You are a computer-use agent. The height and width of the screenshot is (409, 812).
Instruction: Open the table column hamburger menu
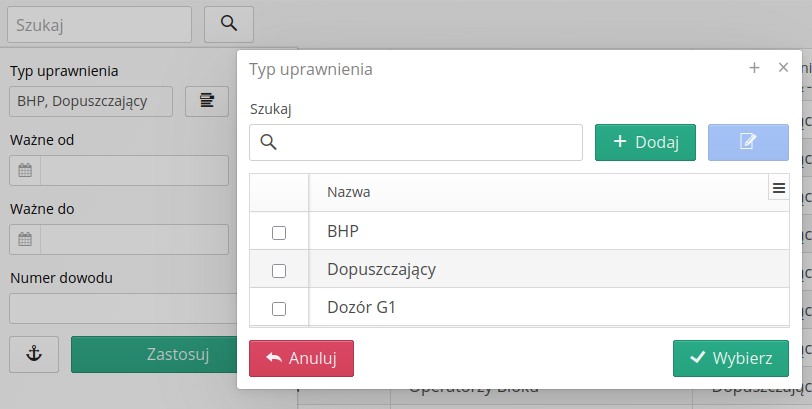tap(779, 188)
